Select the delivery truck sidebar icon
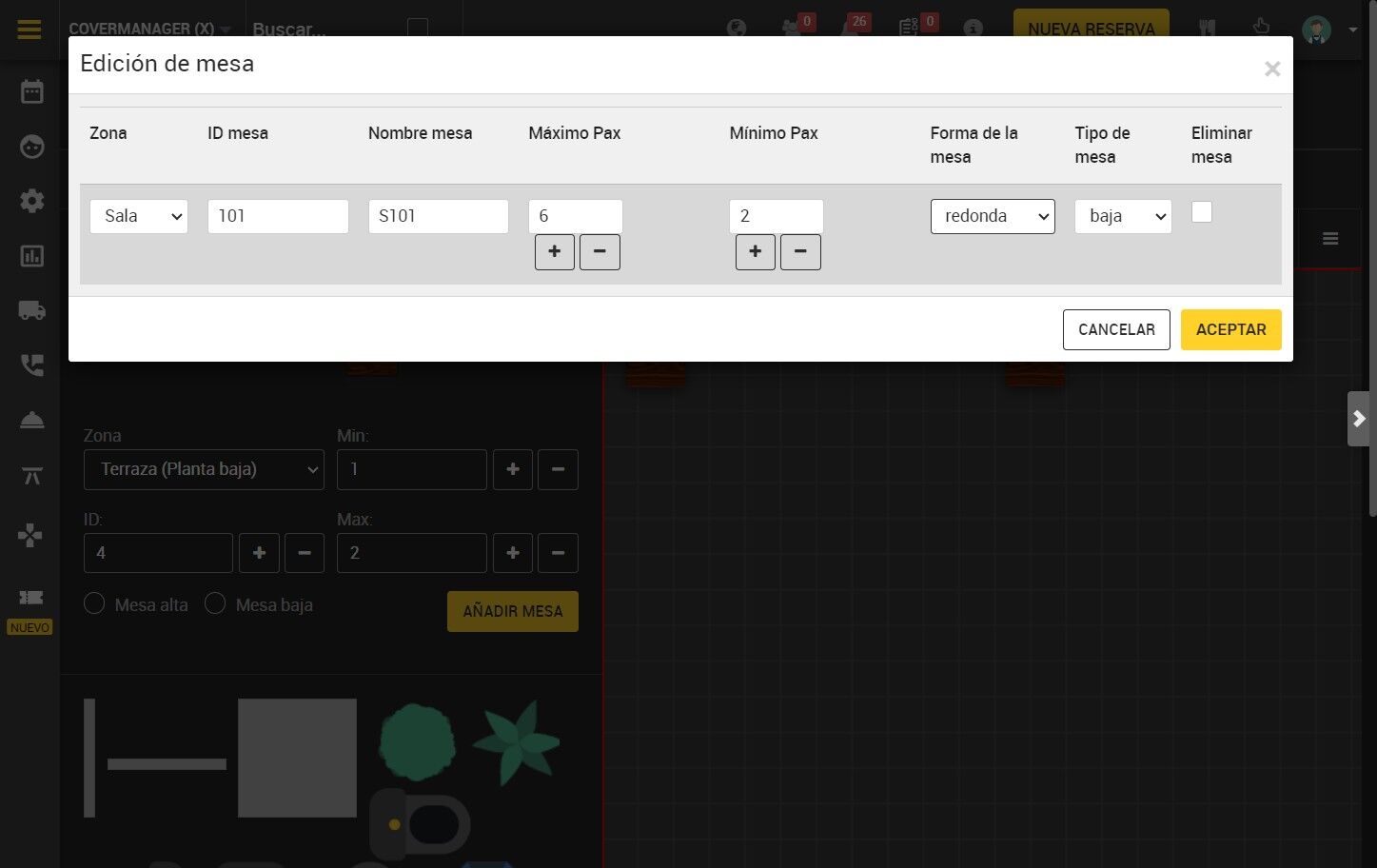This screenshot has height=868, width=1377. coord(32,310)
